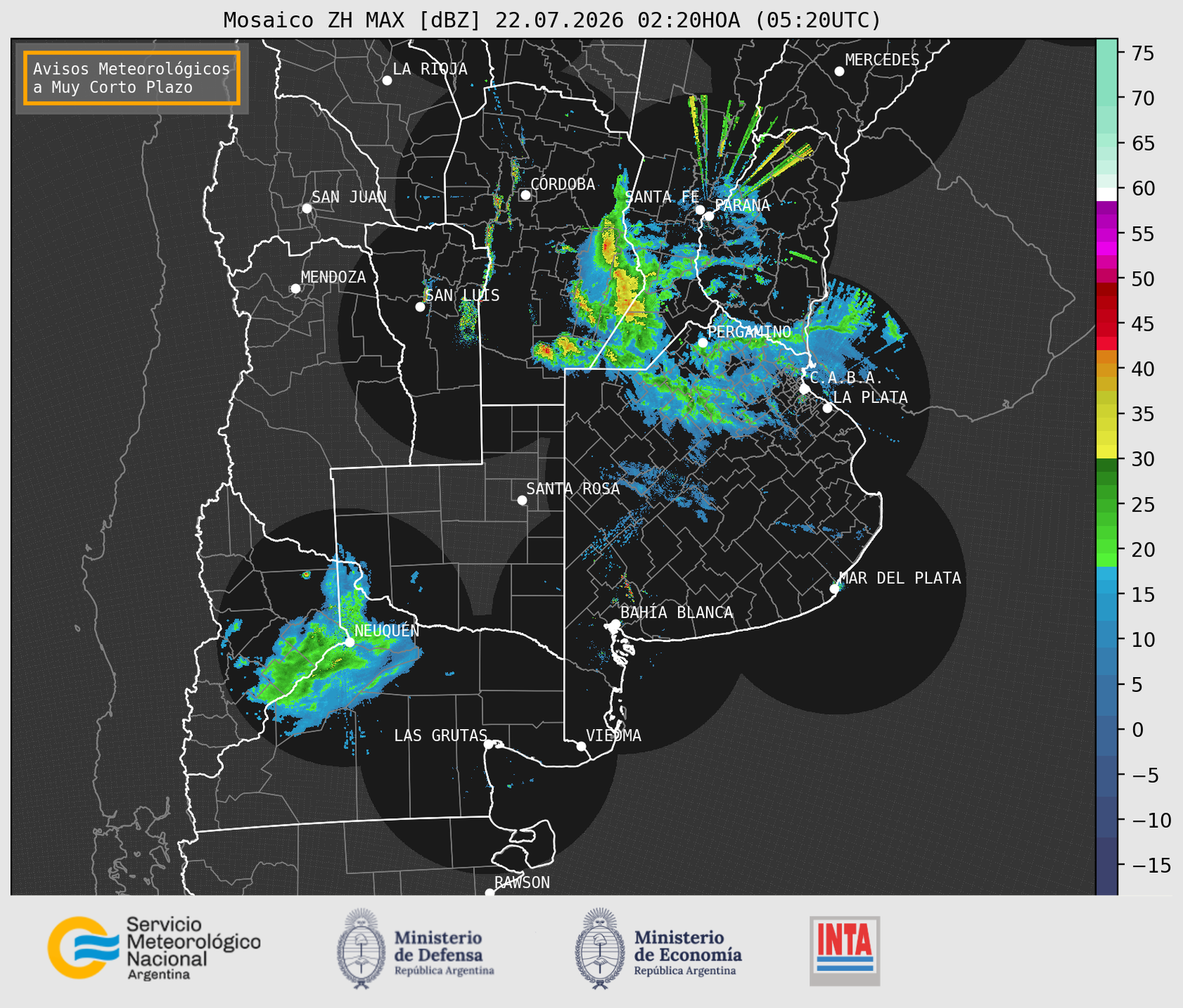Click the 60 dBZ white color band

[x=1107, y=193]
